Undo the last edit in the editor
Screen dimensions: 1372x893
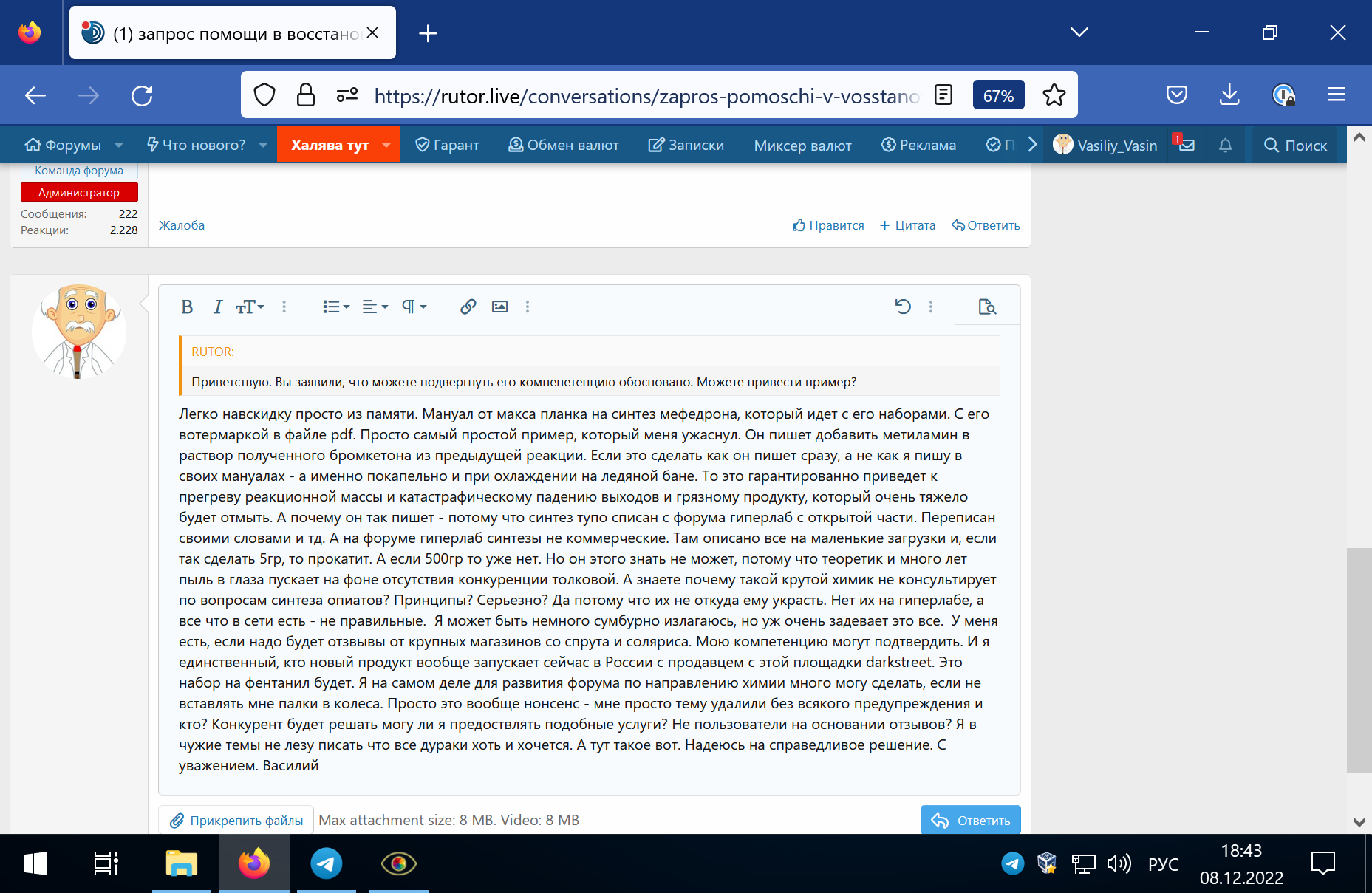click(x=903, y=307)
